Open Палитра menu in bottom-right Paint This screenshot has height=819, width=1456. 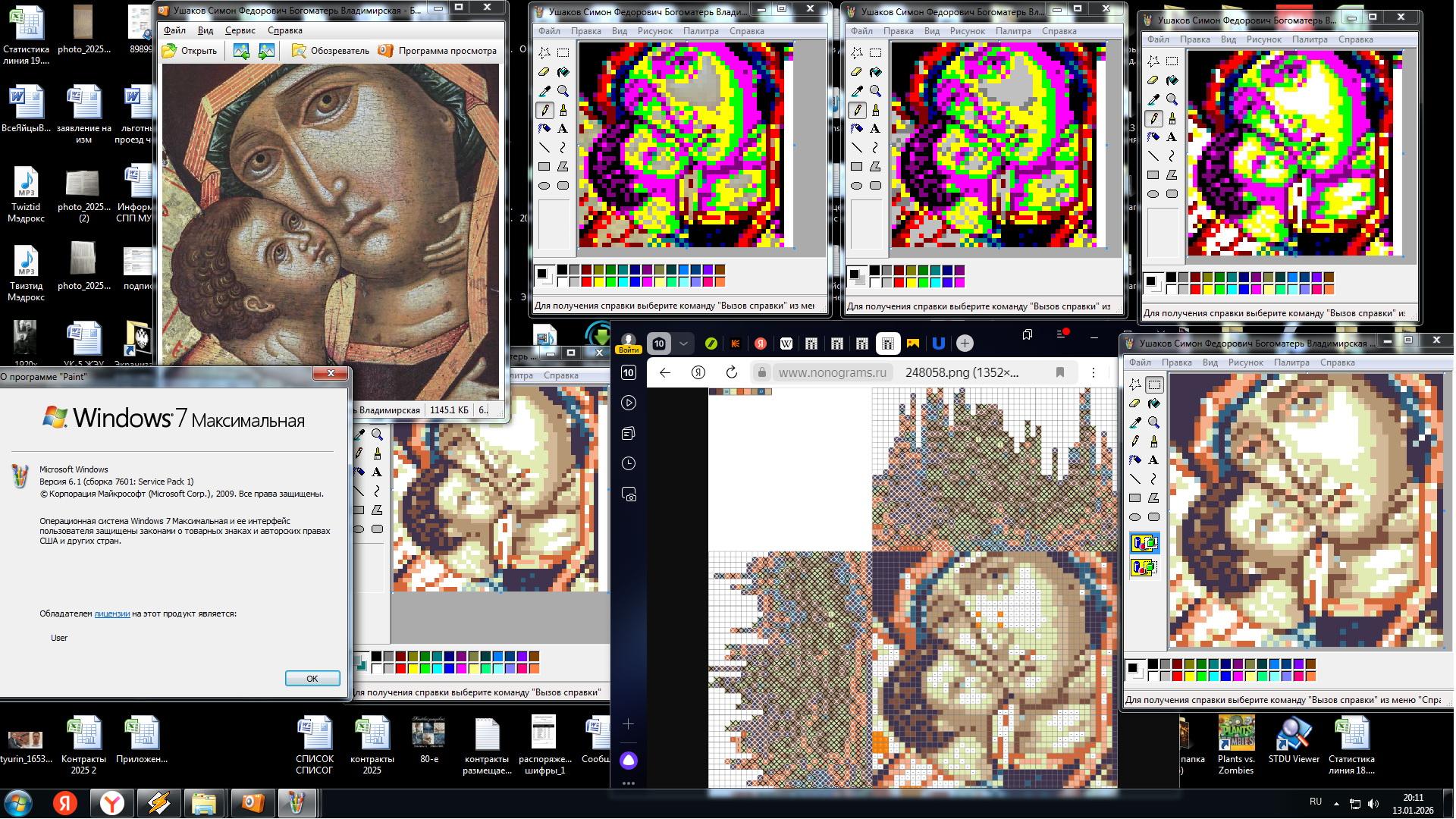[1291, 362]
